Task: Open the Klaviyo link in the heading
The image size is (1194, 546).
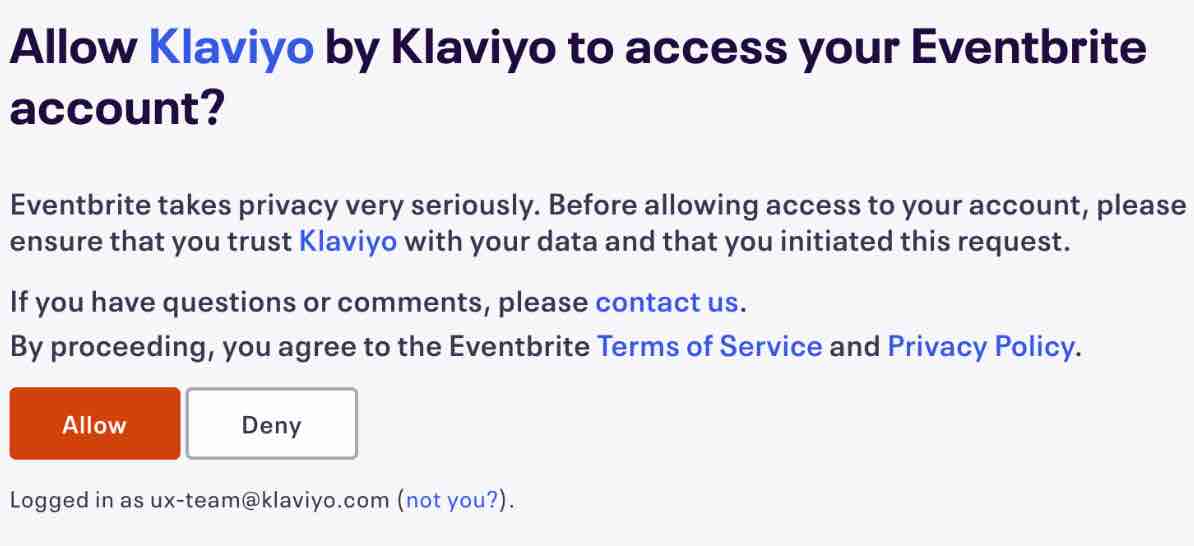Action: [231, 48]
